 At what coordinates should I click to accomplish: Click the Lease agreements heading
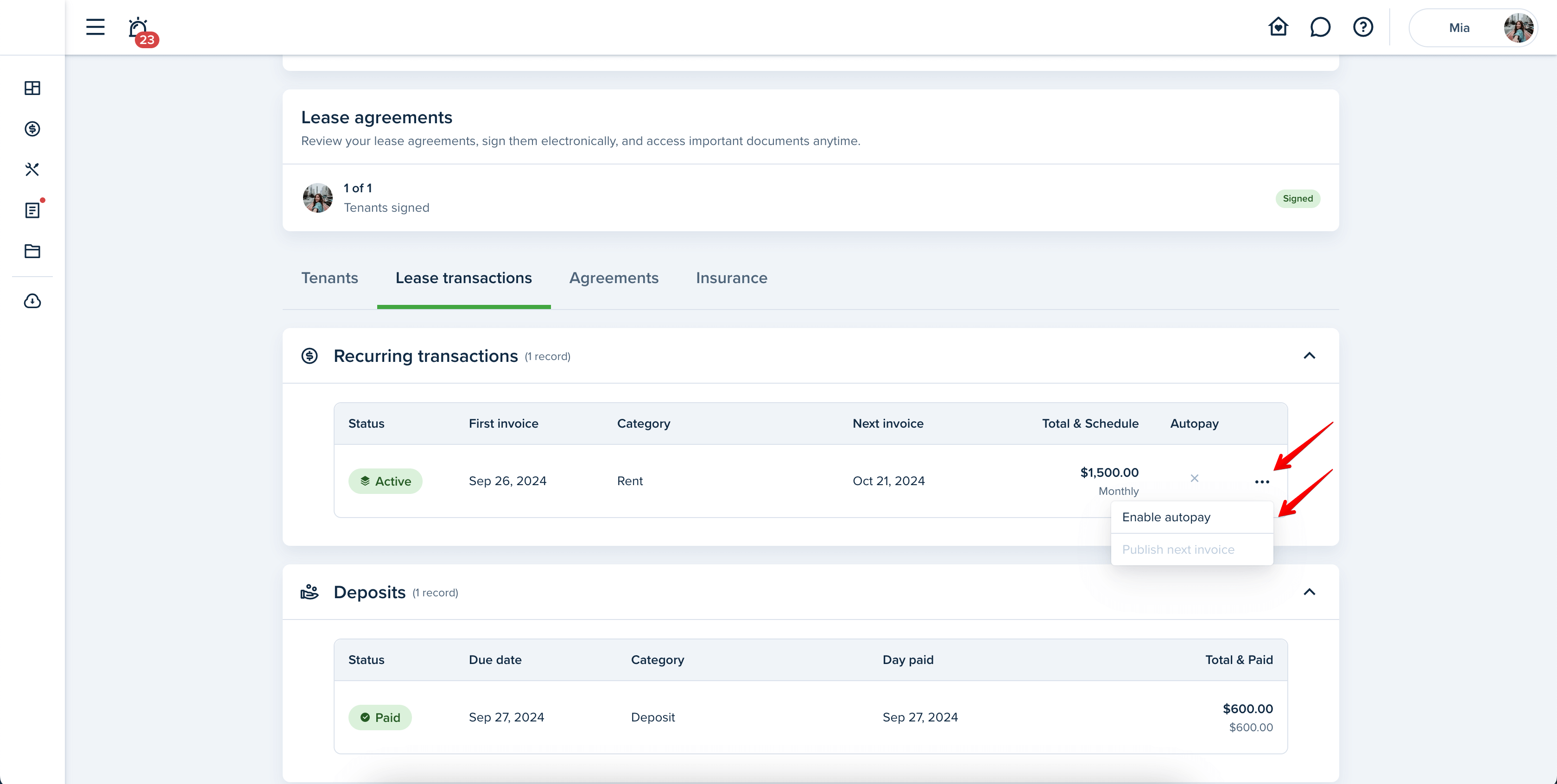point(377,117)
